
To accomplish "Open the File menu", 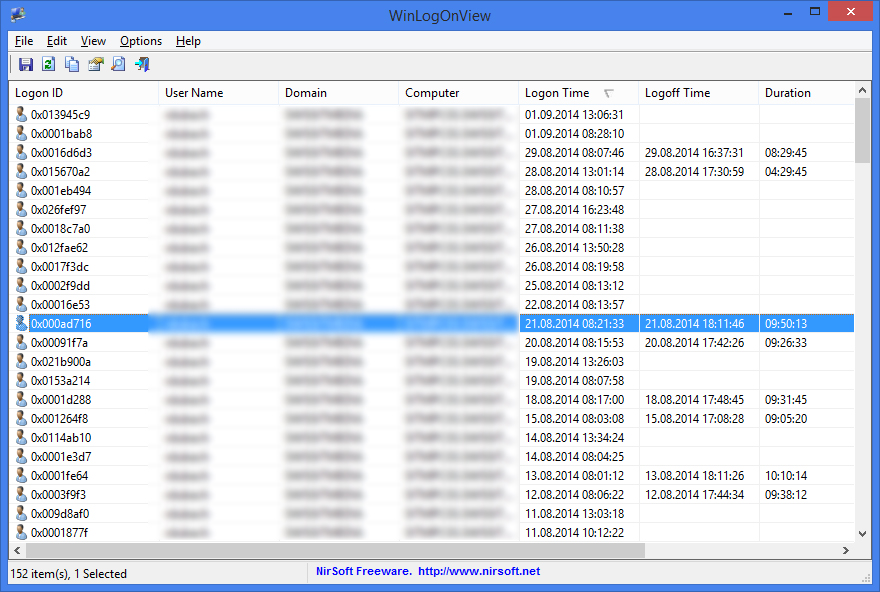I will pyautogui.click(x=24, y=41).
